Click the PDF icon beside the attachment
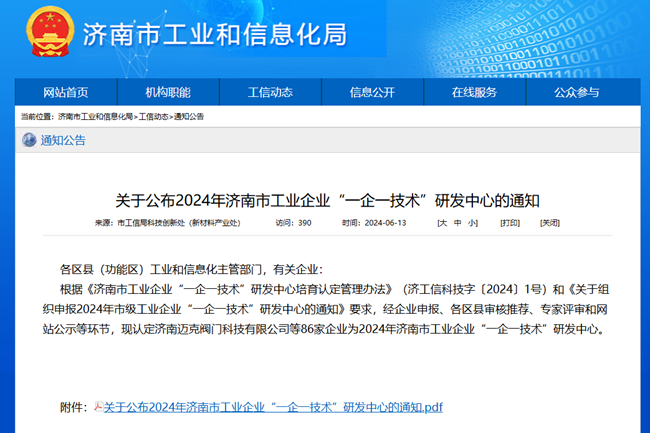Image resolution: width=650 pixels, height=433 pixels. tap(97, 407)
